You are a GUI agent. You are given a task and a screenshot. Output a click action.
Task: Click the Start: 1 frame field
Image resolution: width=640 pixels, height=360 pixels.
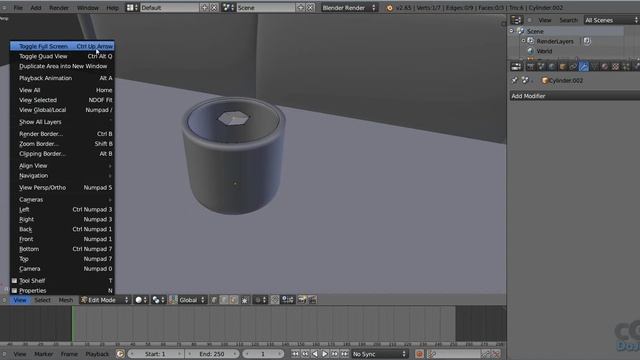(x=155, y=354)
